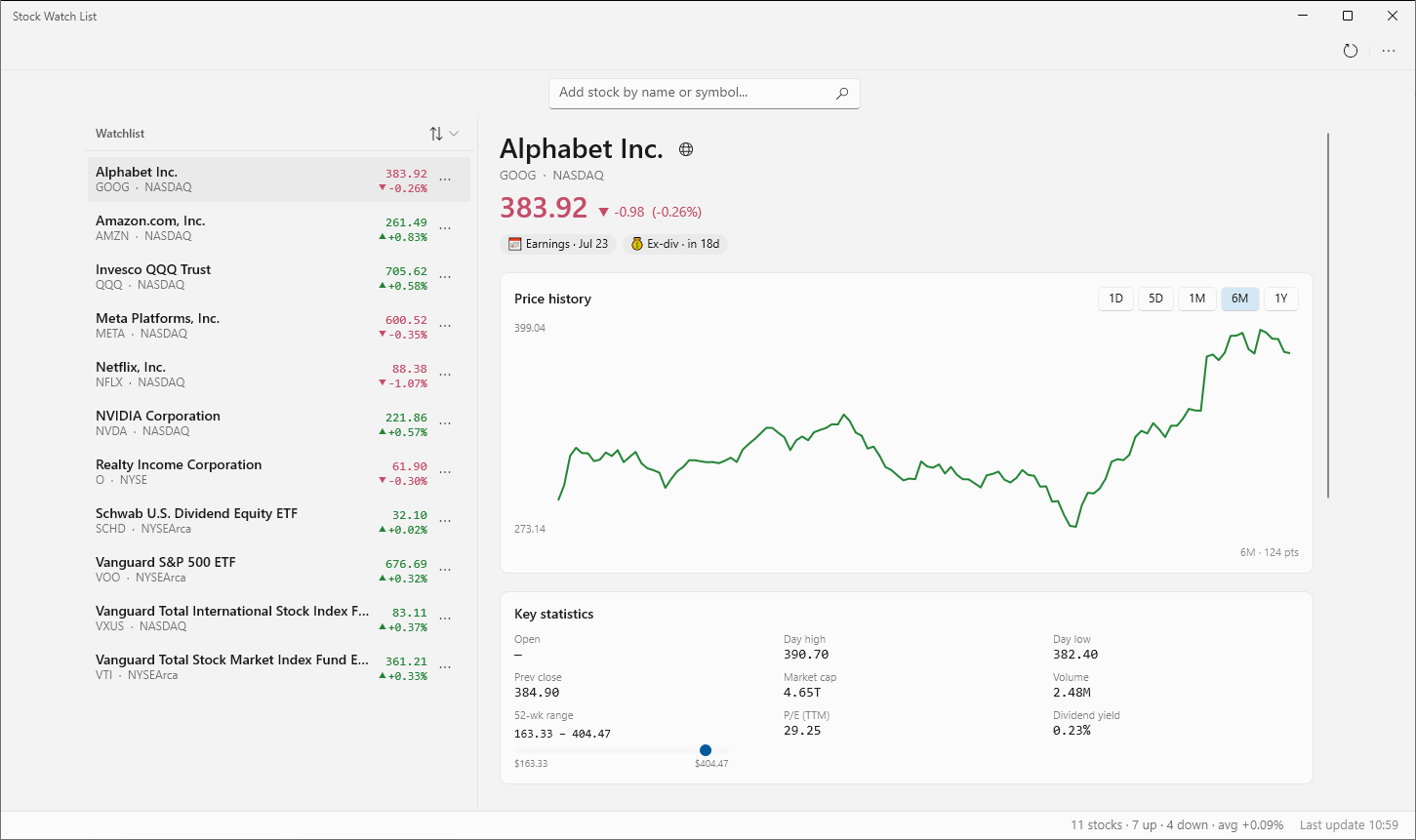The width and height of the screenshot is (1416, 840).
Task: Click the P/E (TTM) 29.25 value
Action: [802, 731]
